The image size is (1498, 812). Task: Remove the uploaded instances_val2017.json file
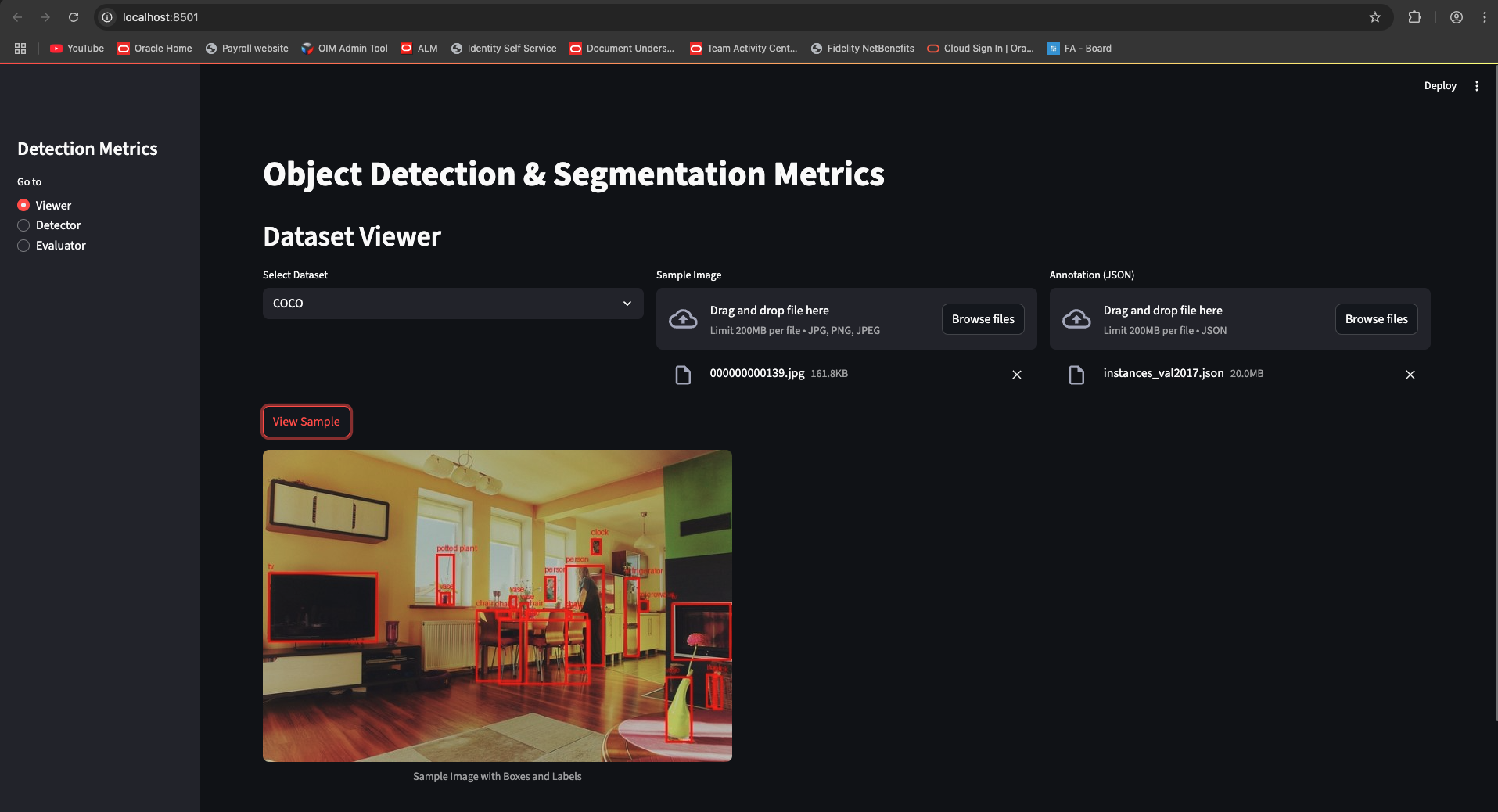pos(1410,375)
